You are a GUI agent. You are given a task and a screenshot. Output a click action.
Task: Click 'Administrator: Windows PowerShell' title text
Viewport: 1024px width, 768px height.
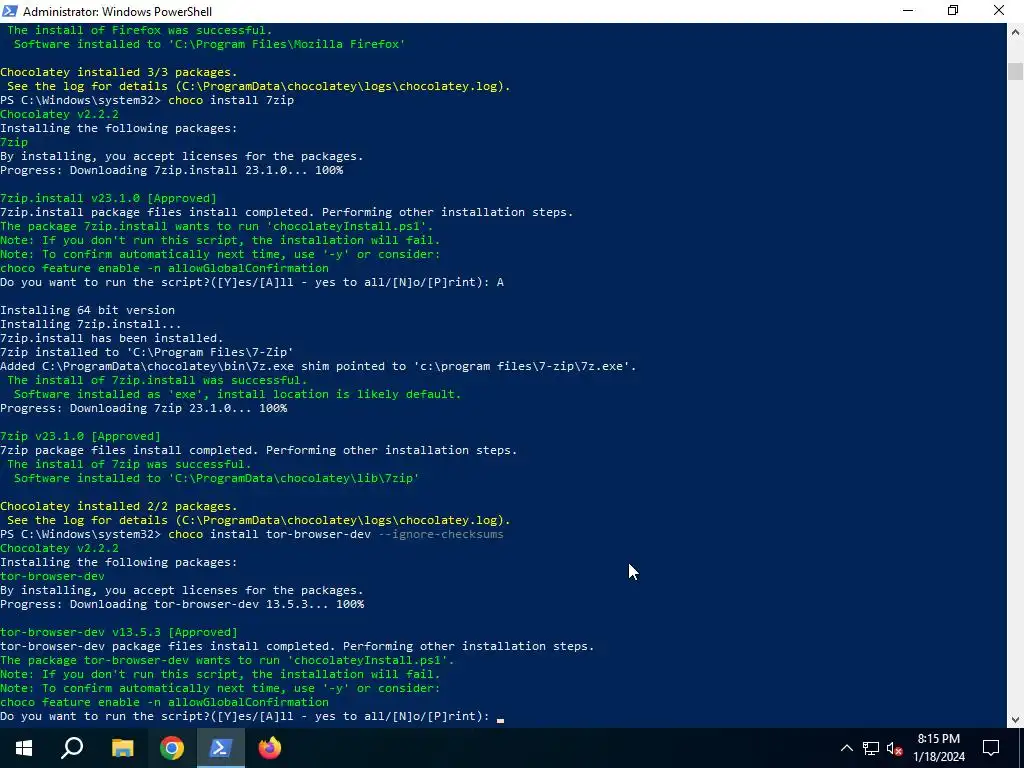click(x=118, y=11)
